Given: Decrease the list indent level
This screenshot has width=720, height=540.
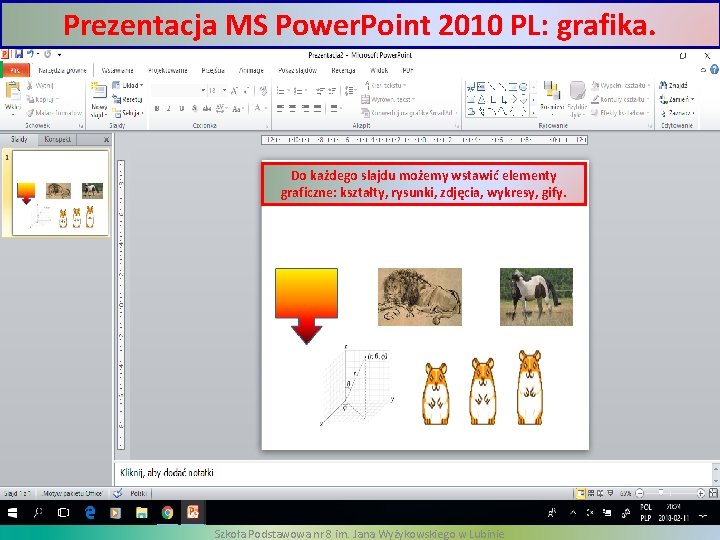Looking at the screenshot, I should (320, 90).
